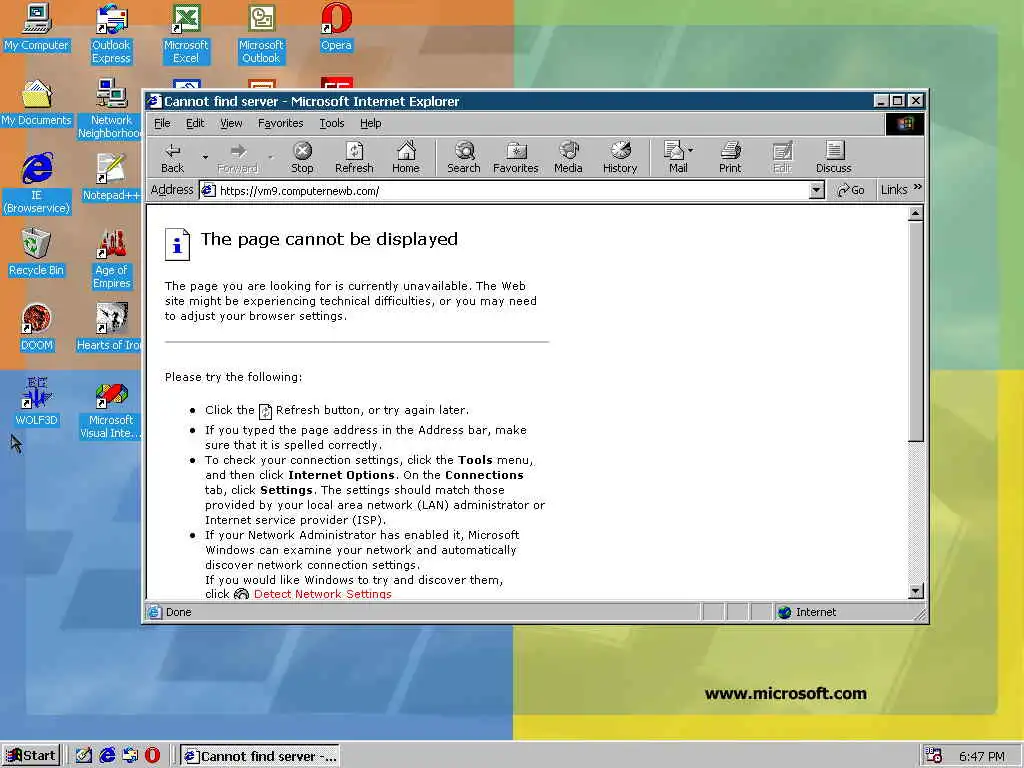This screenshot has width=1024, height=768.
Task: Open the Discuss toolbar button
Action: pos(833,157)
